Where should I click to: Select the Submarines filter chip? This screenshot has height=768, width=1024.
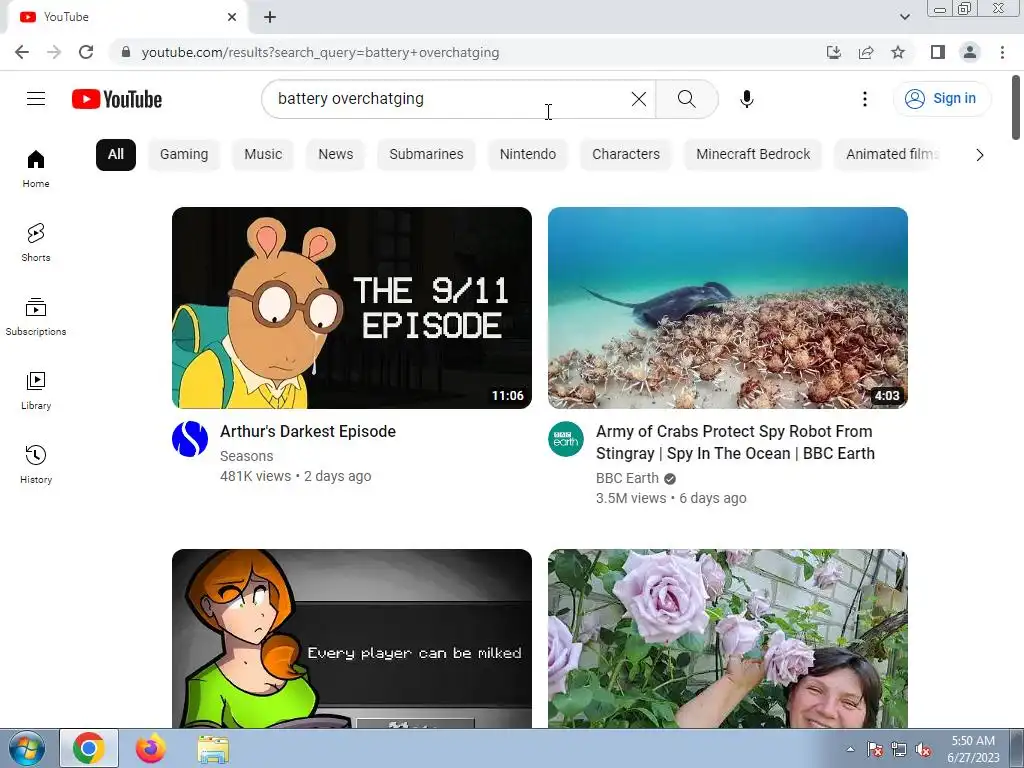[426, 155]
